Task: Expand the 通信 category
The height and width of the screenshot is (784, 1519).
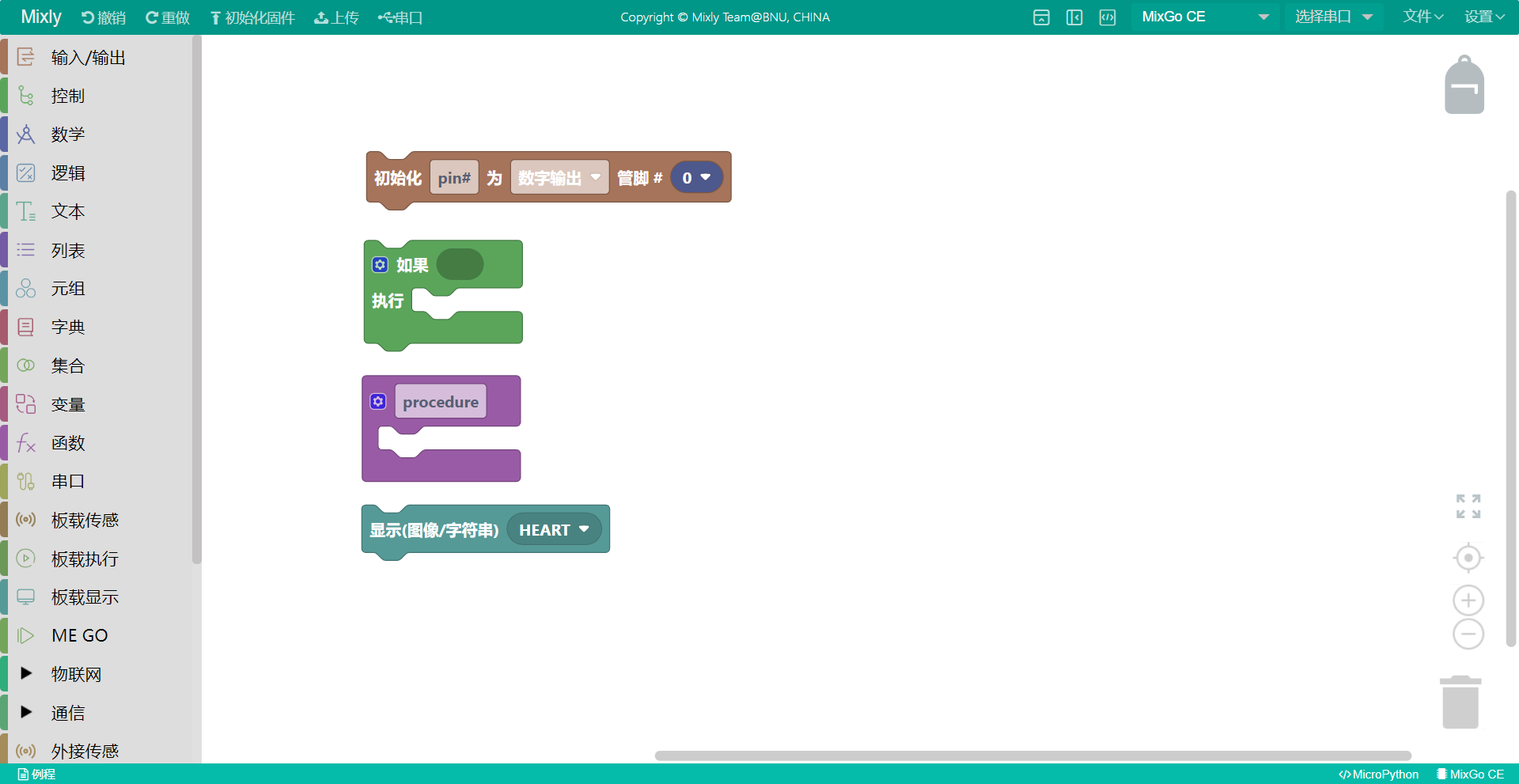Action: (26, 712)
